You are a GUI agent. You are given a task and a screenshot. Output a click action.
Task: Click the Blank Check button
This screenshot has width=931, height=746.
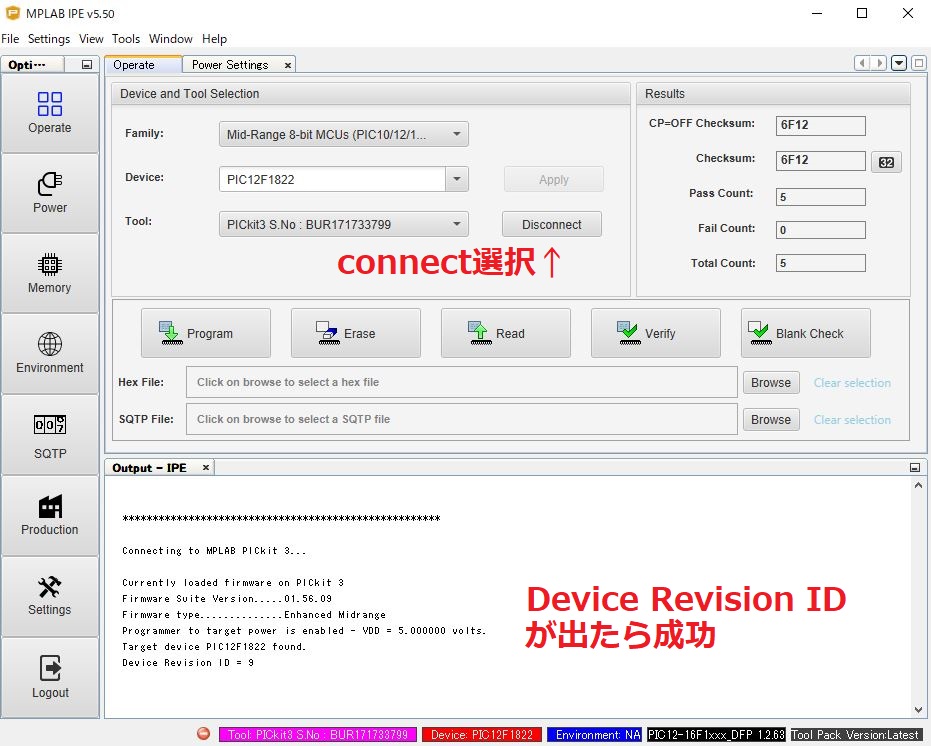click(x=806, y=333)
